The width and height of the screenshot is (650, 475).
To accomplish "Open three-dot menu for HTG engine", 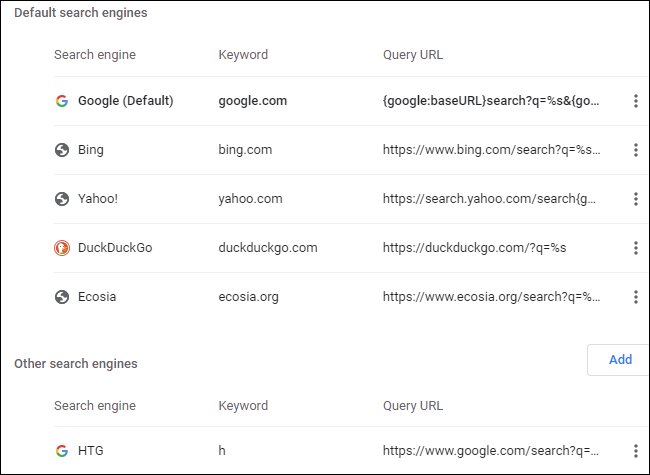I will tap(635, 451).
